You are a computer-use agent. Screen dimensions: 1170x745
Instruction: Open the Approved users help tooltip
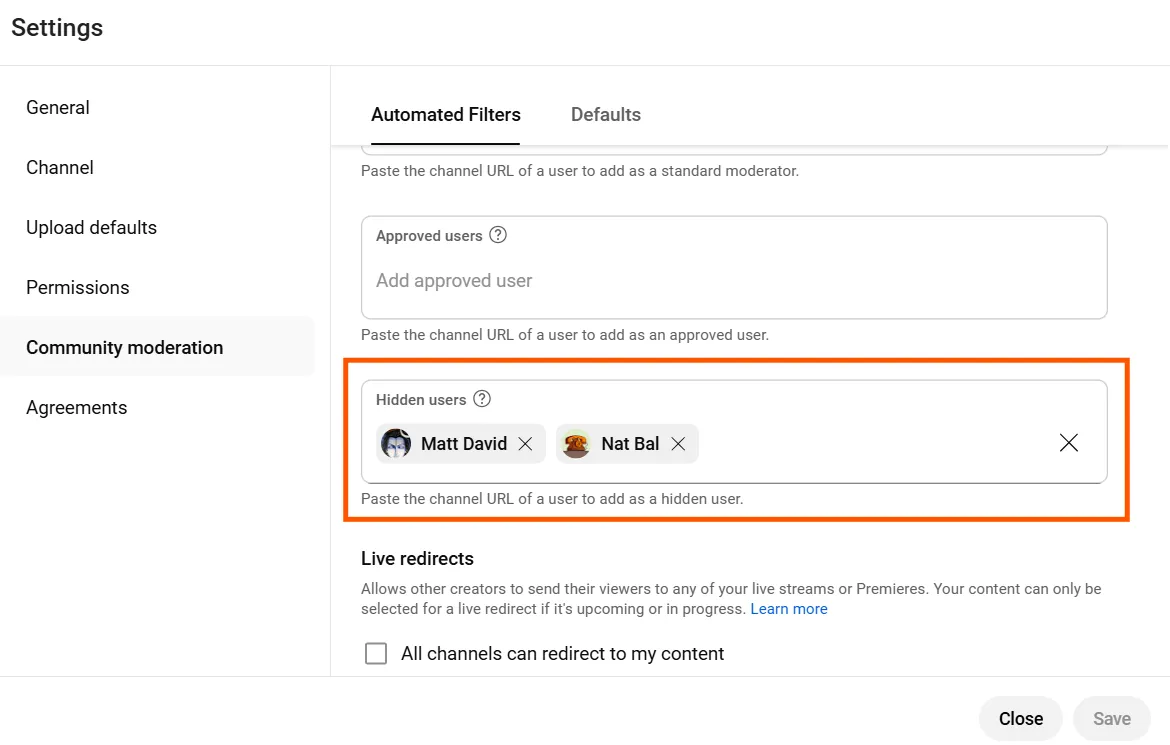497,235
